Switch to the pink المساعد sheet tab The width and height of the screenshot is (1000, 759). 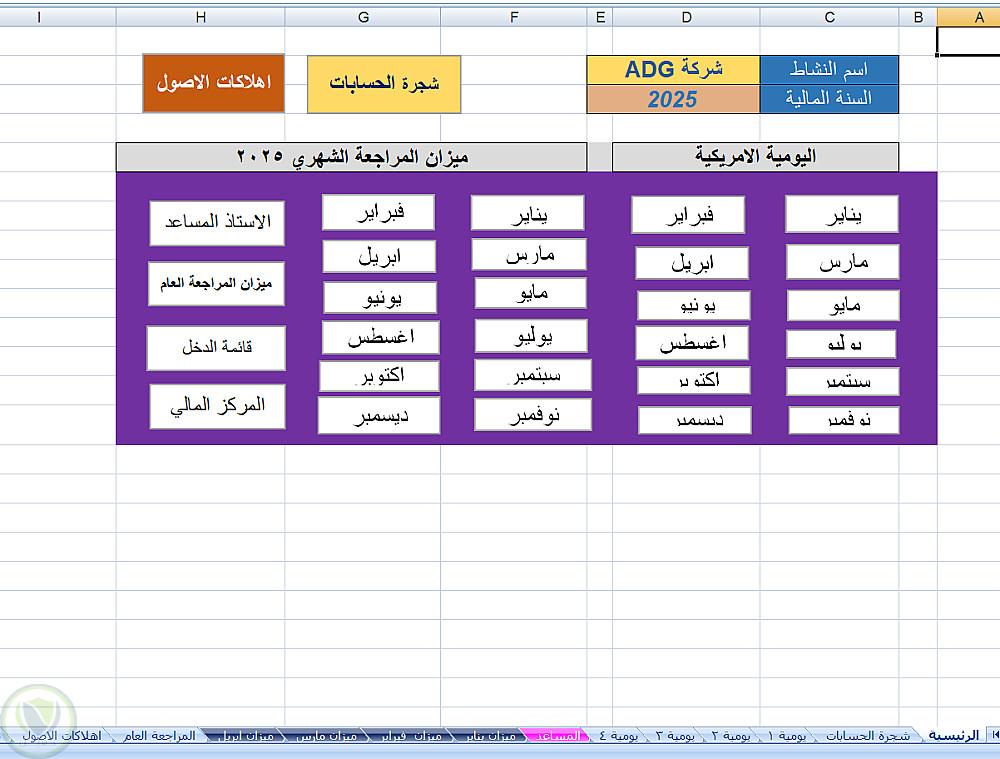coord(556,735)
